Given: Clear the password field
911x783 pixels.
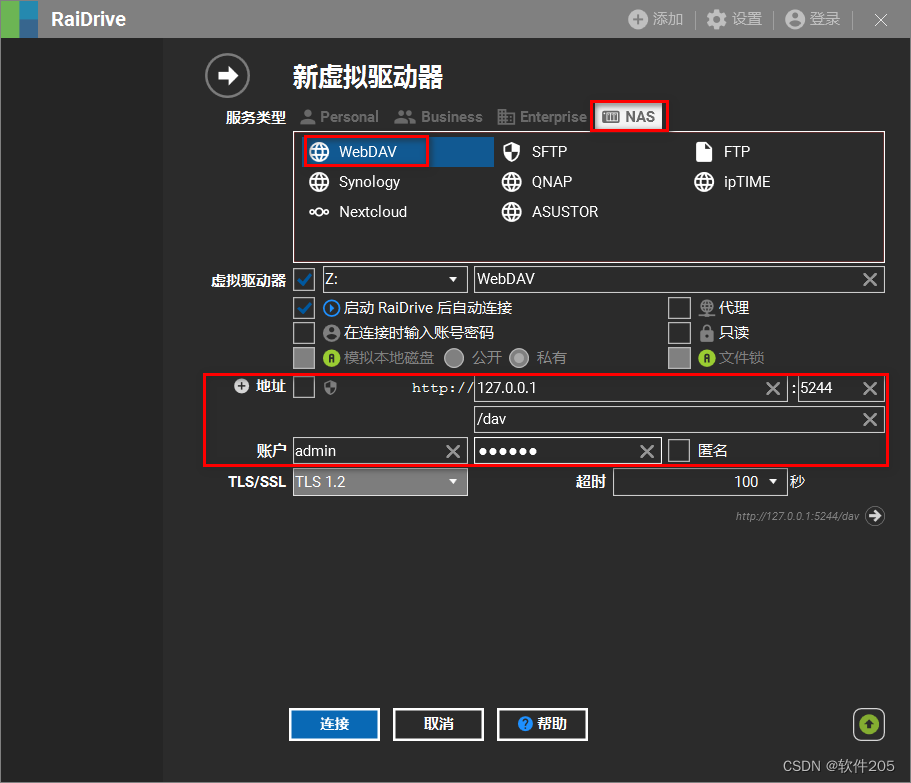Looking at the screenshot, I should [647, 451].
